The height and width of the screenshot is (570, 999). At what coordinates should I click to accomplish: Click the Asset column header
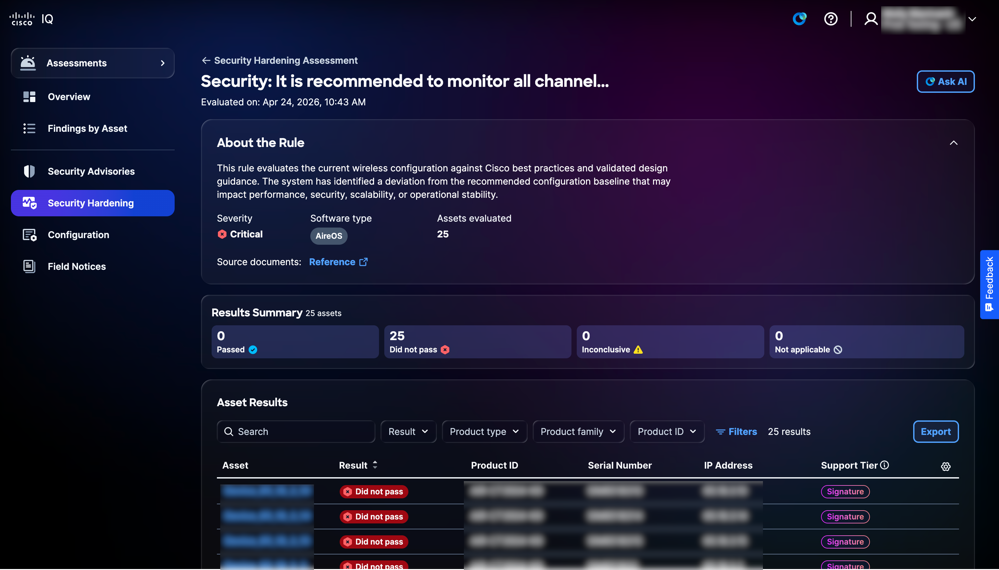235,466
